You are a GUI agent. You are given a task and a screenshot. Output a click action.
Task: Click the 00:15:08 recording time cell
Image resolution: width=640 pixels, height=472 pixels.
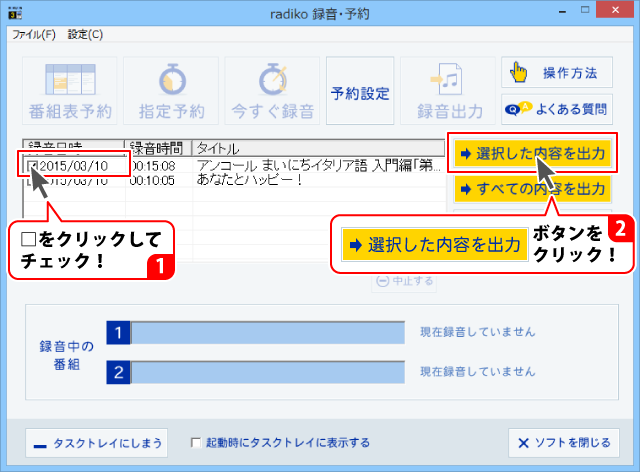153,166
